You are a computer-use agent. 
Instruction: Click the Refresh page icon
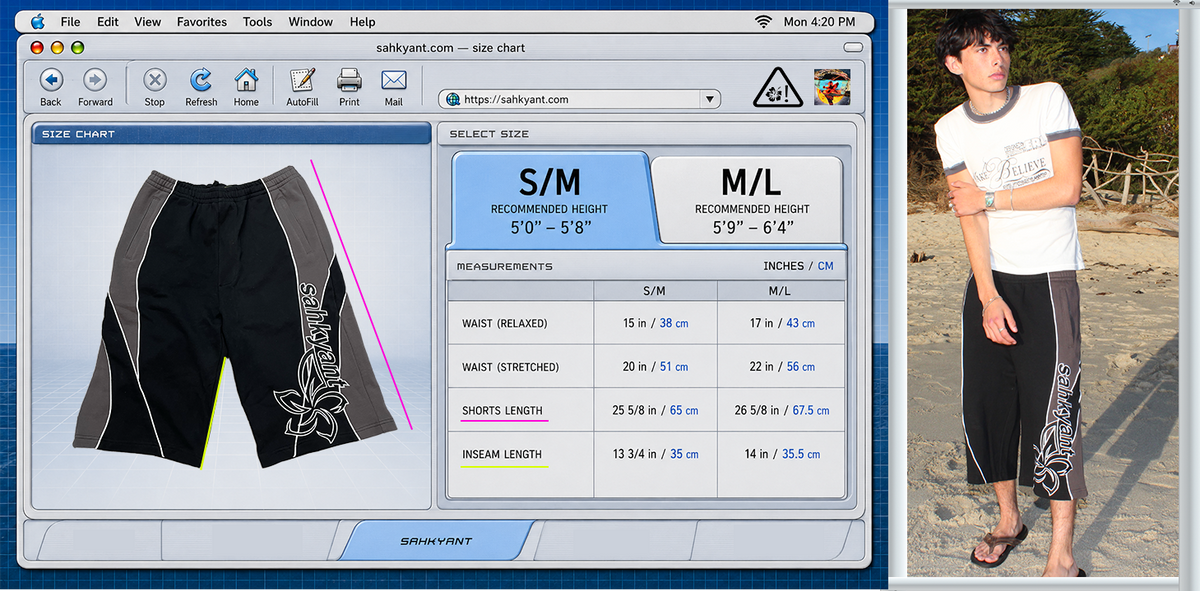pyautogui.click(x=201, y=80)
